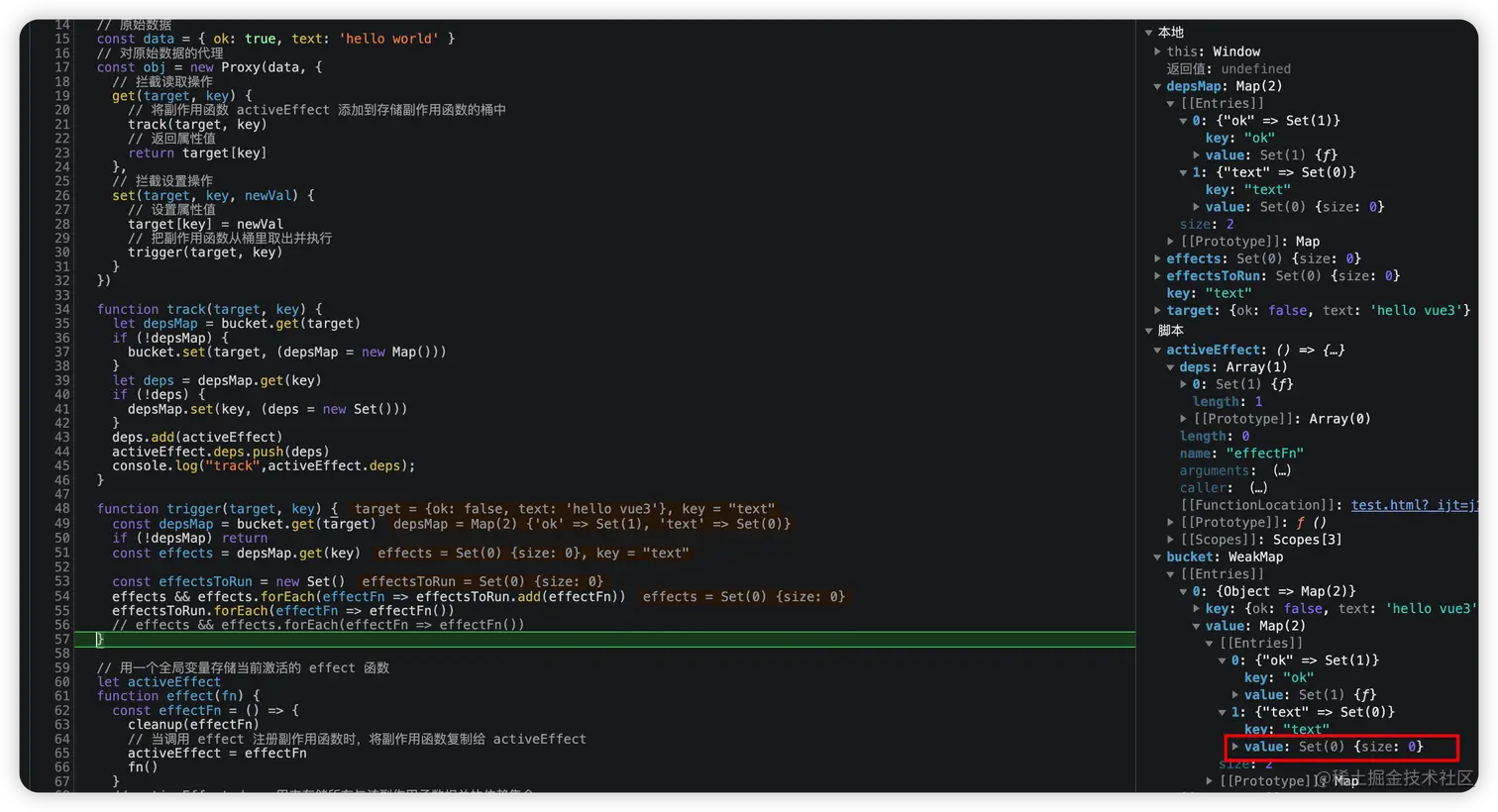Click effectsToRun.forEach(effectFn => effectFn()) line
1498x812 pixels.
pos(283,610)
